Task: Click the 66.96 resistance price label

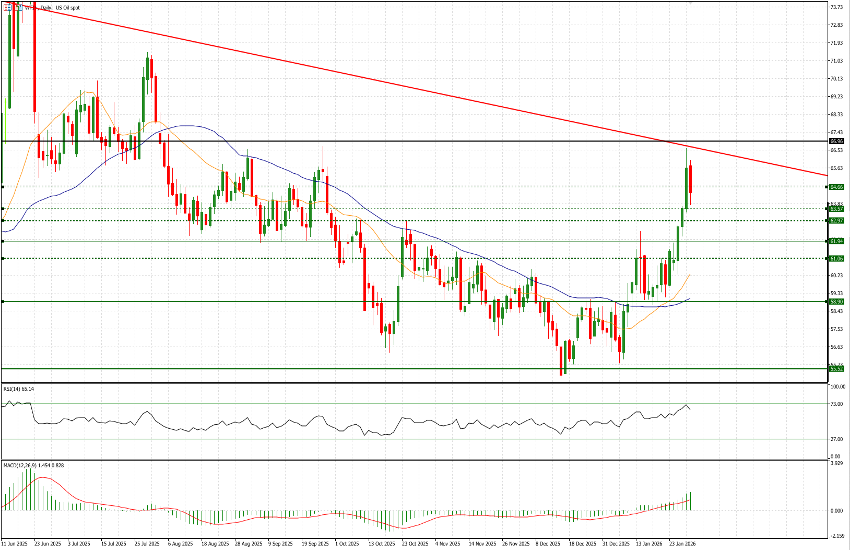Action: (x=837, y=141)
